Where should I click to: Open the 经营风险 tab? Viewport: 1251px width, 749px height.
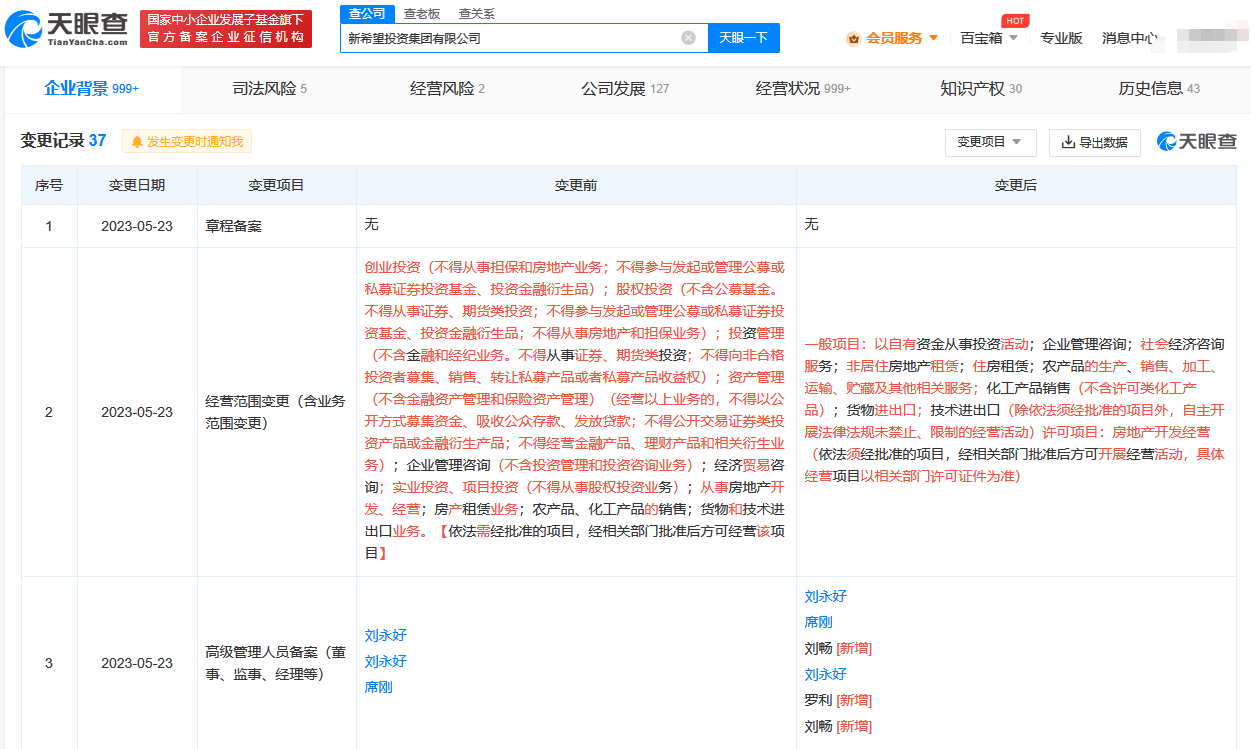click(x=447, y=88)
